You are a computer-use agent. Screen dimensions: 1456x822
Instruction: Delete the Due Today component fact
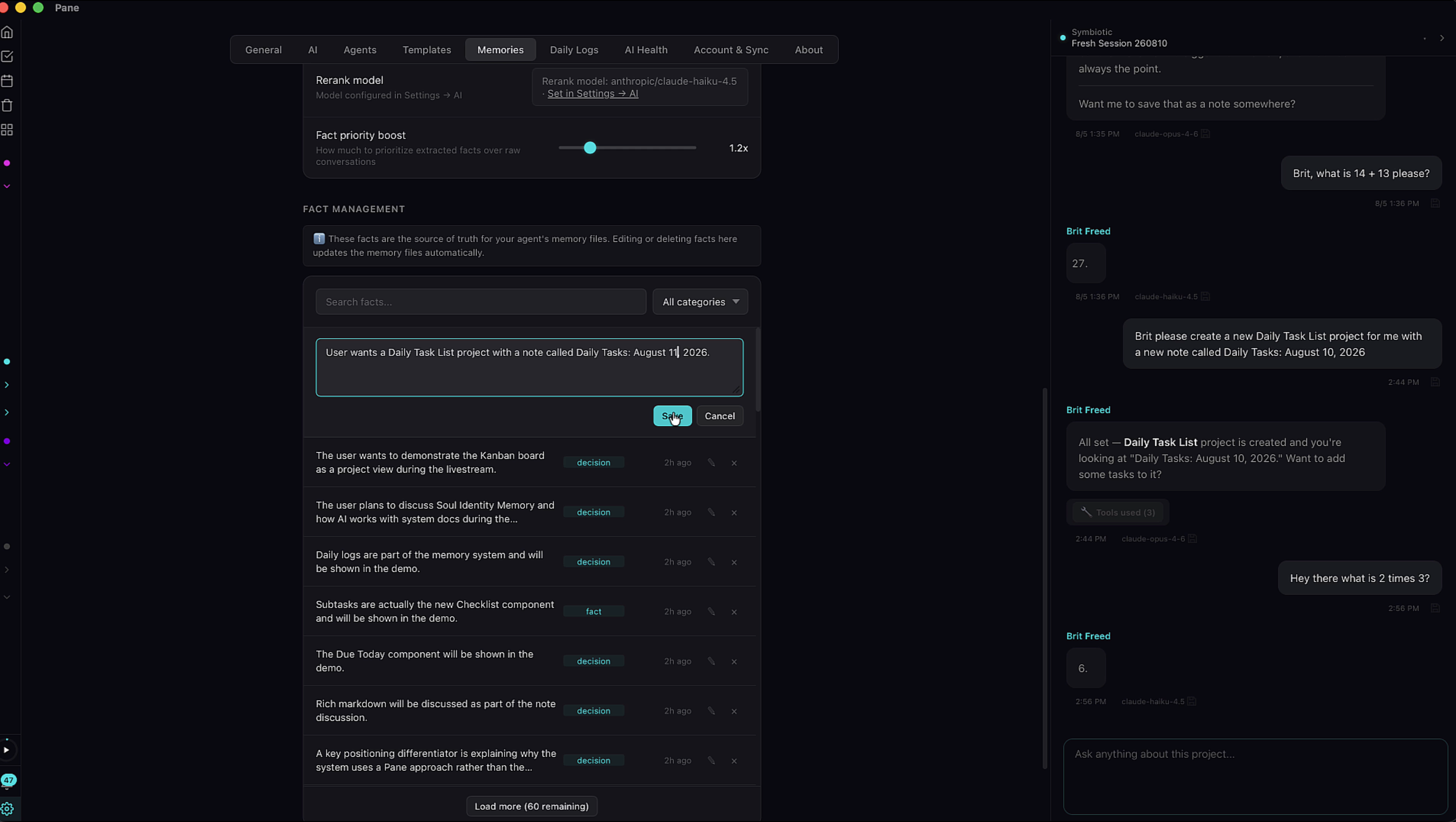coord(734,662)
